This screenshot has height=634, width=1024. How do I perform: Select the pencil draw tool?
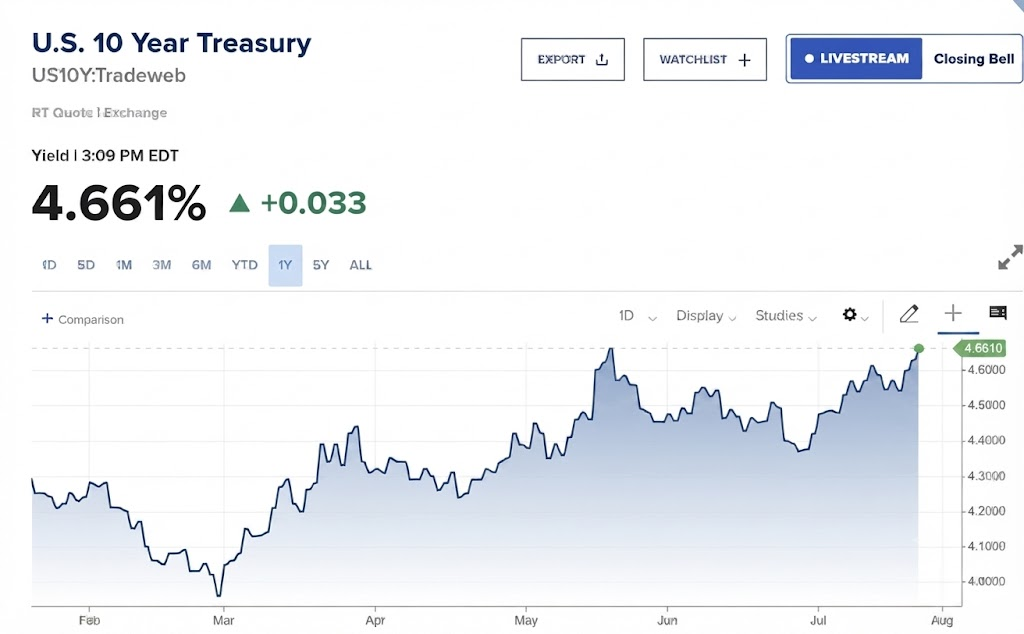[x=908, y=314]
